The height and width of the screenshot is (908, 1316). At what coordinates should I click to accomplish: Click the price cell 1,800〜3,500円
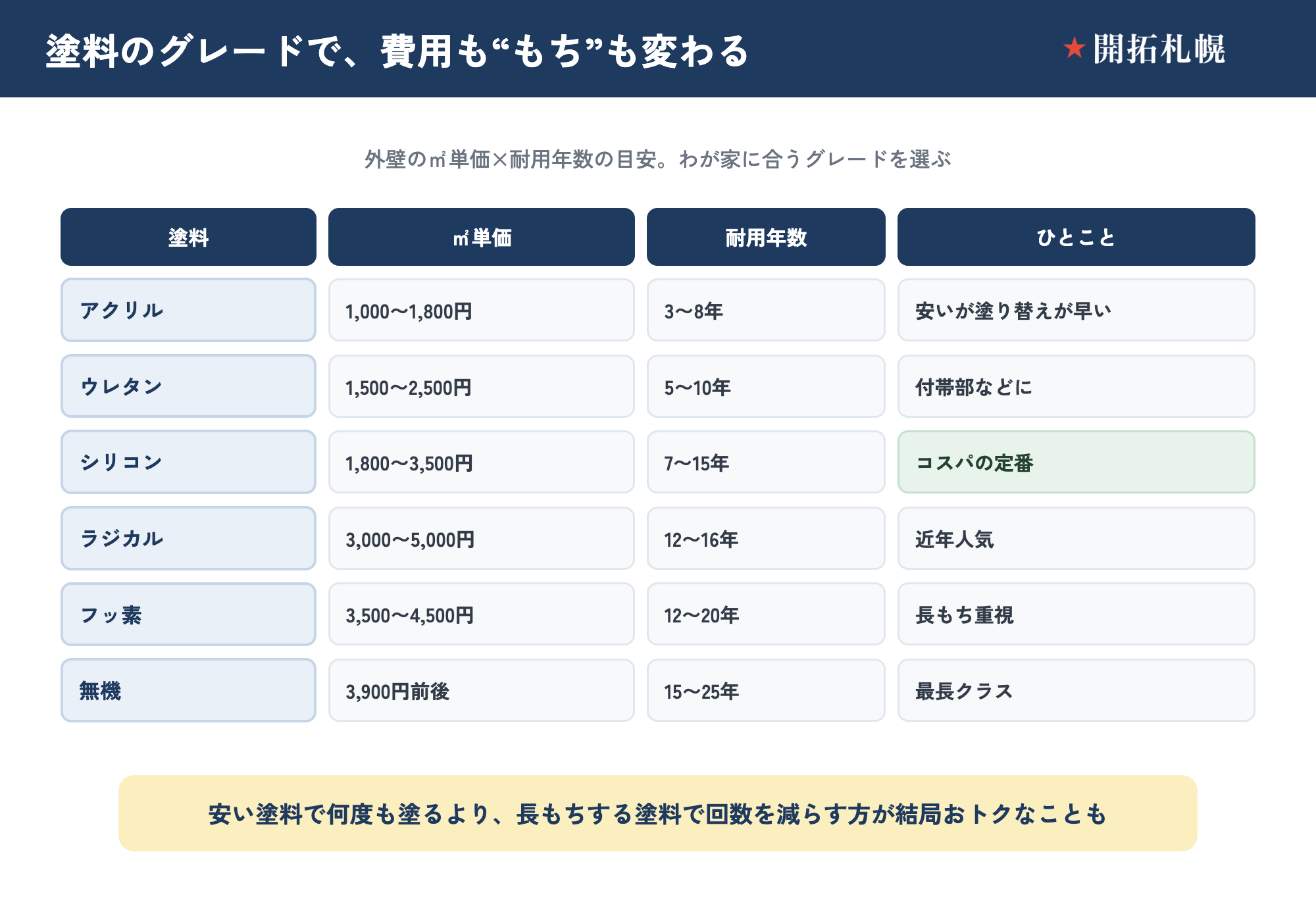click(482, 462)
